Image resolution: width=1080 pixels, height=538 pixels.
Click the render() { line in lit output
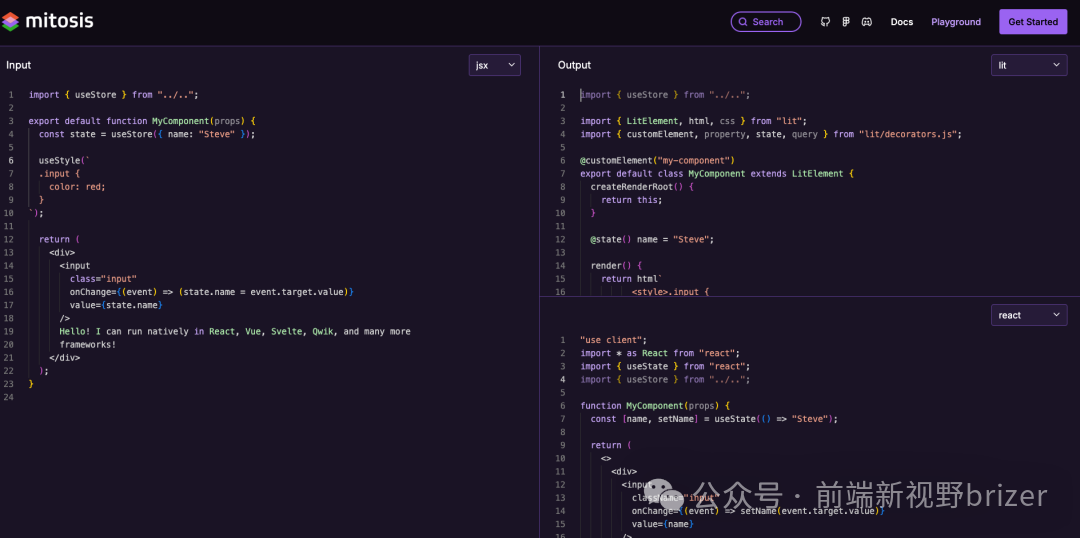616,265
